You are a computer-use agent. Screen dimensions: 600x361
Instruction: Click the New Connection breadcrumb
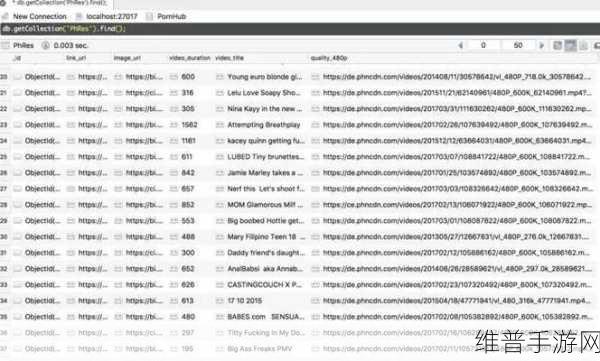tap(40, 16)
